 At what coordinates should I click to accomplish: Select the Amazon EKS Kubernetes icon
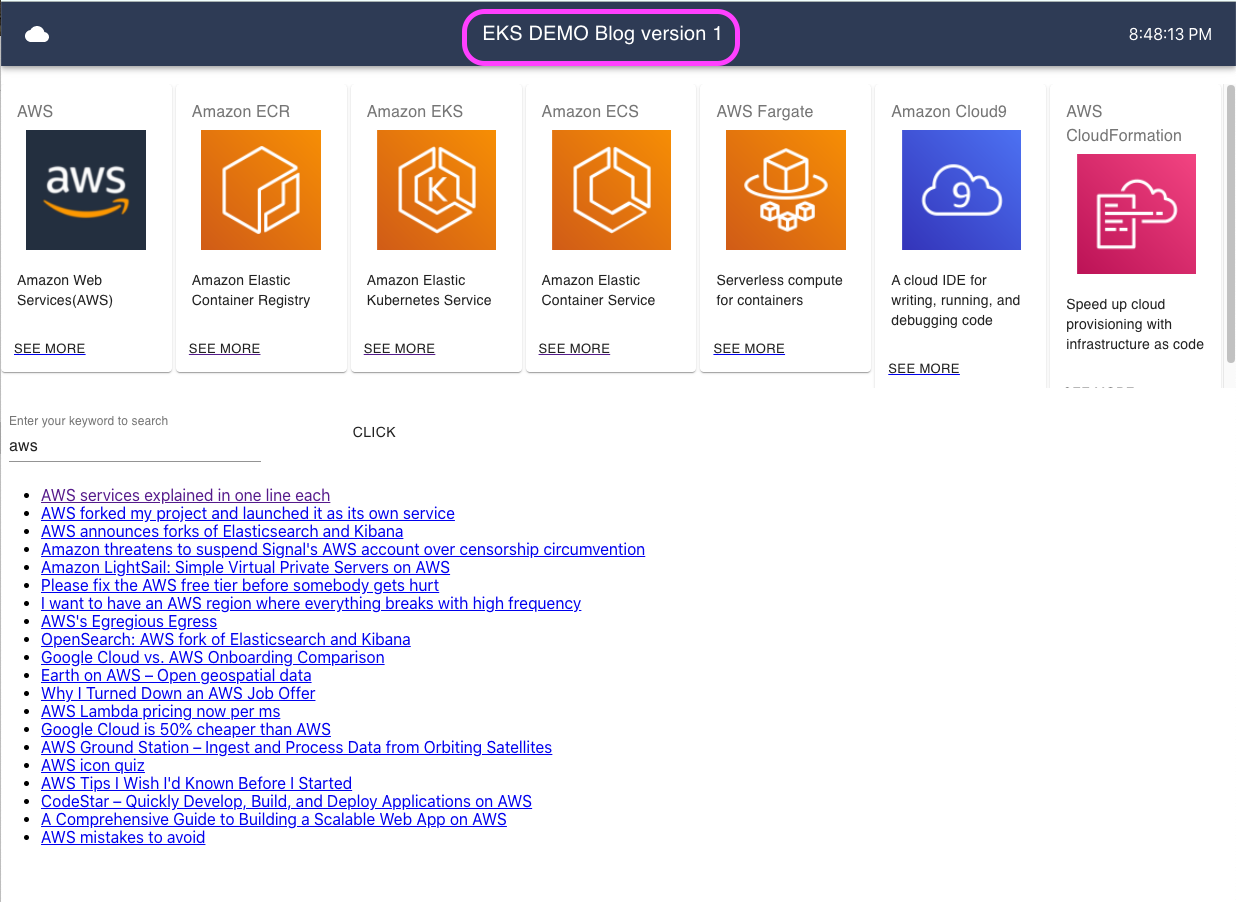coord(436,190)
